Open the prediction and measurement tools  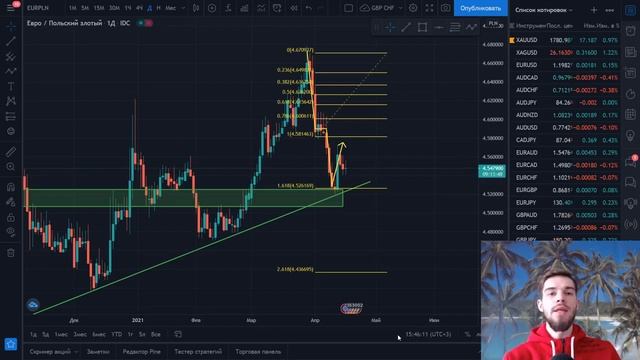(x=11, y=117)
